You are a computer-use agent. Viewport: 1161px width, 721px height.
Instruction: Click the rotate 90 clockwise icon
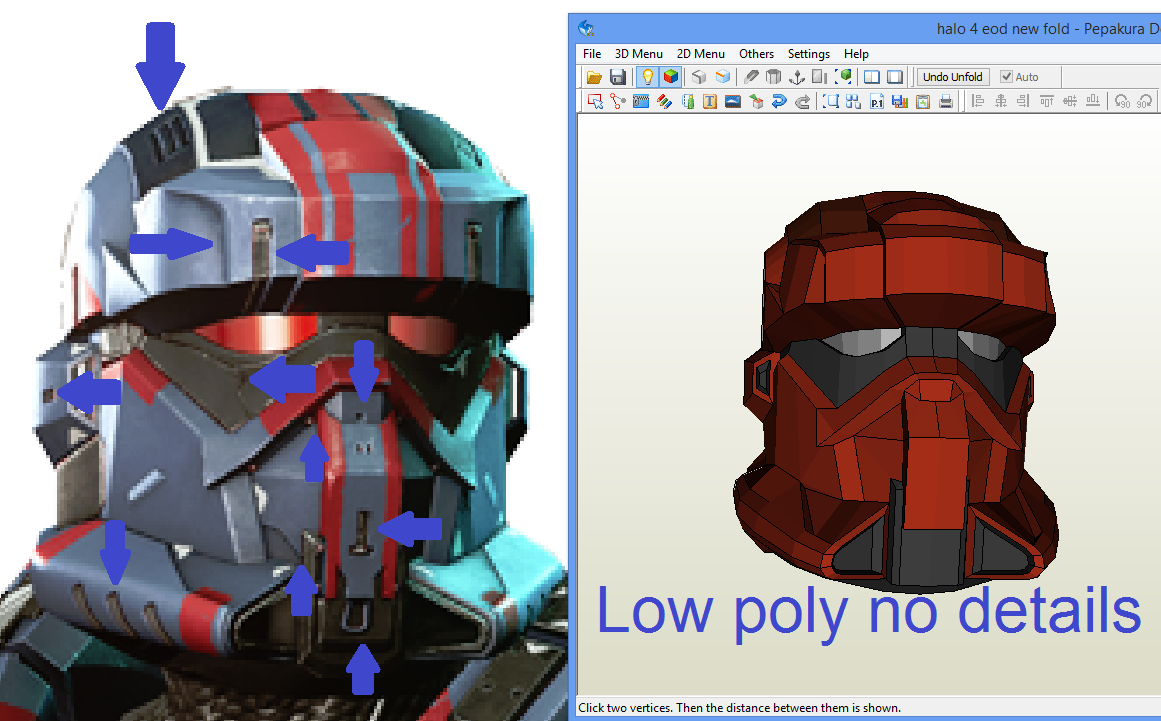(x=1145, y=101)
